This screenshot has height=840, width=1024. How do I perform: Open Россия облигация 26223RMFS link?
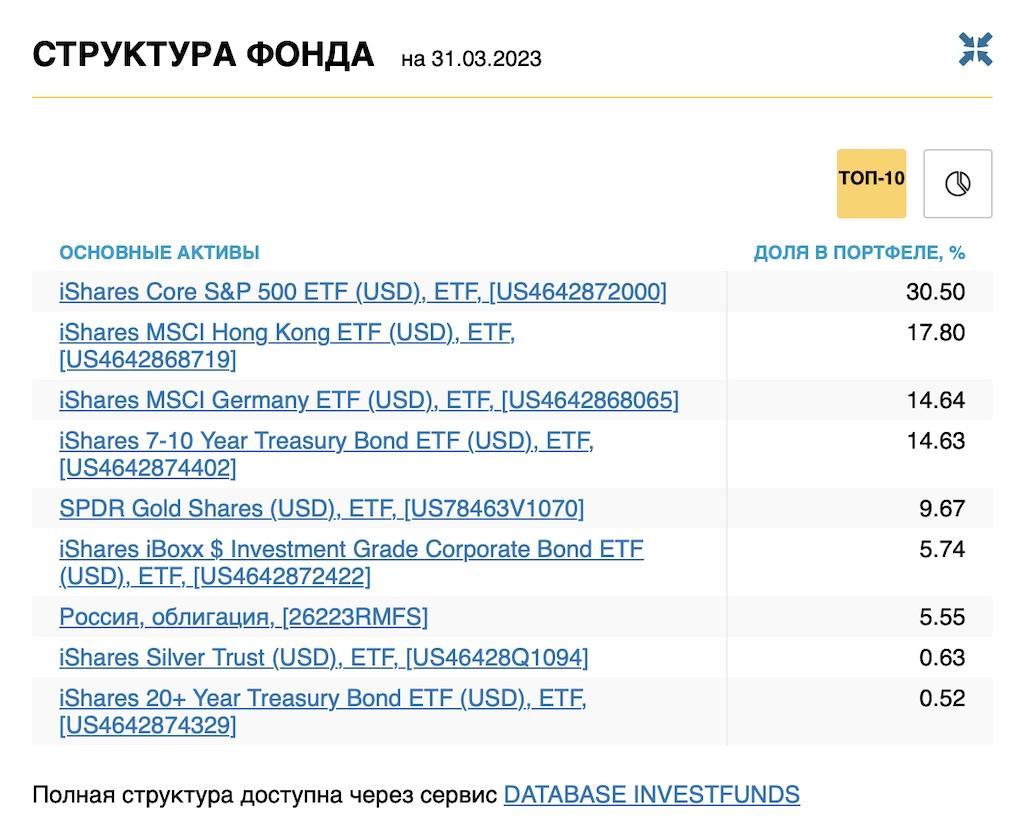coord(243,618)
